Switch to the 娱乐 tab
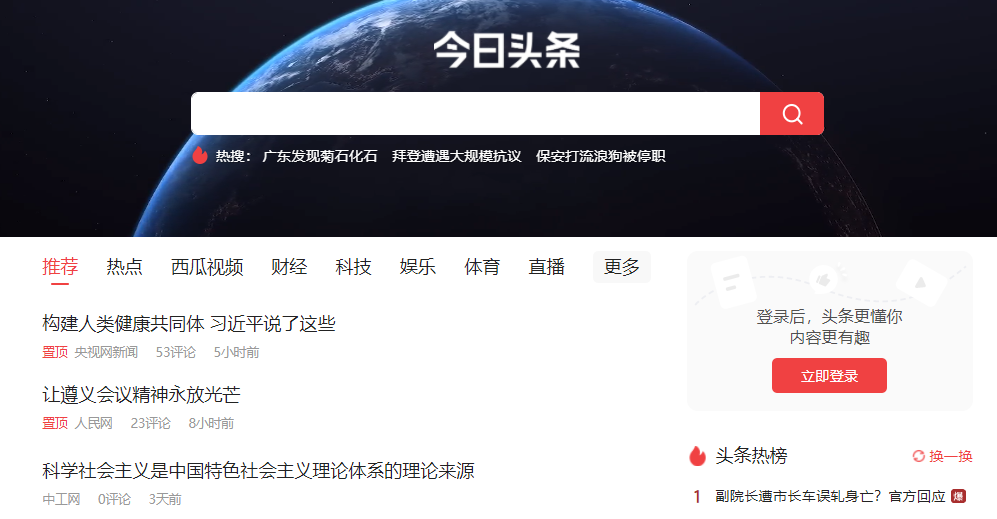The image size is (997, 519). (x=418, y=266)
